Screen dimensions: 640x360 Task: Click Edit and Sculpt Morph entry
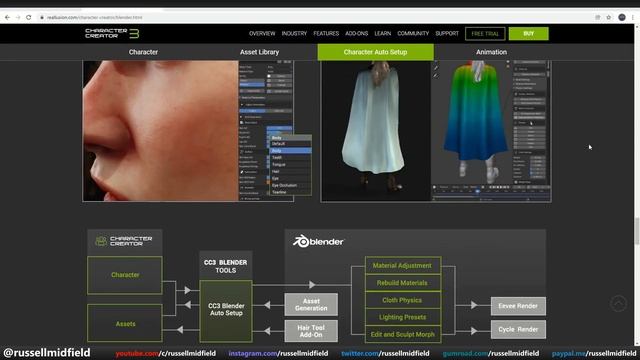(x=402, y=334)
